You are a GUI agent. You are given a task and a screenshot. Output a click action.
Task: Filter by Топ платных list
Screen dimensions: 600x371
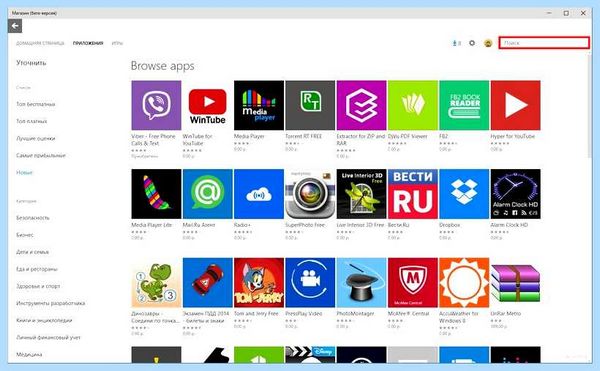[32, 121]
